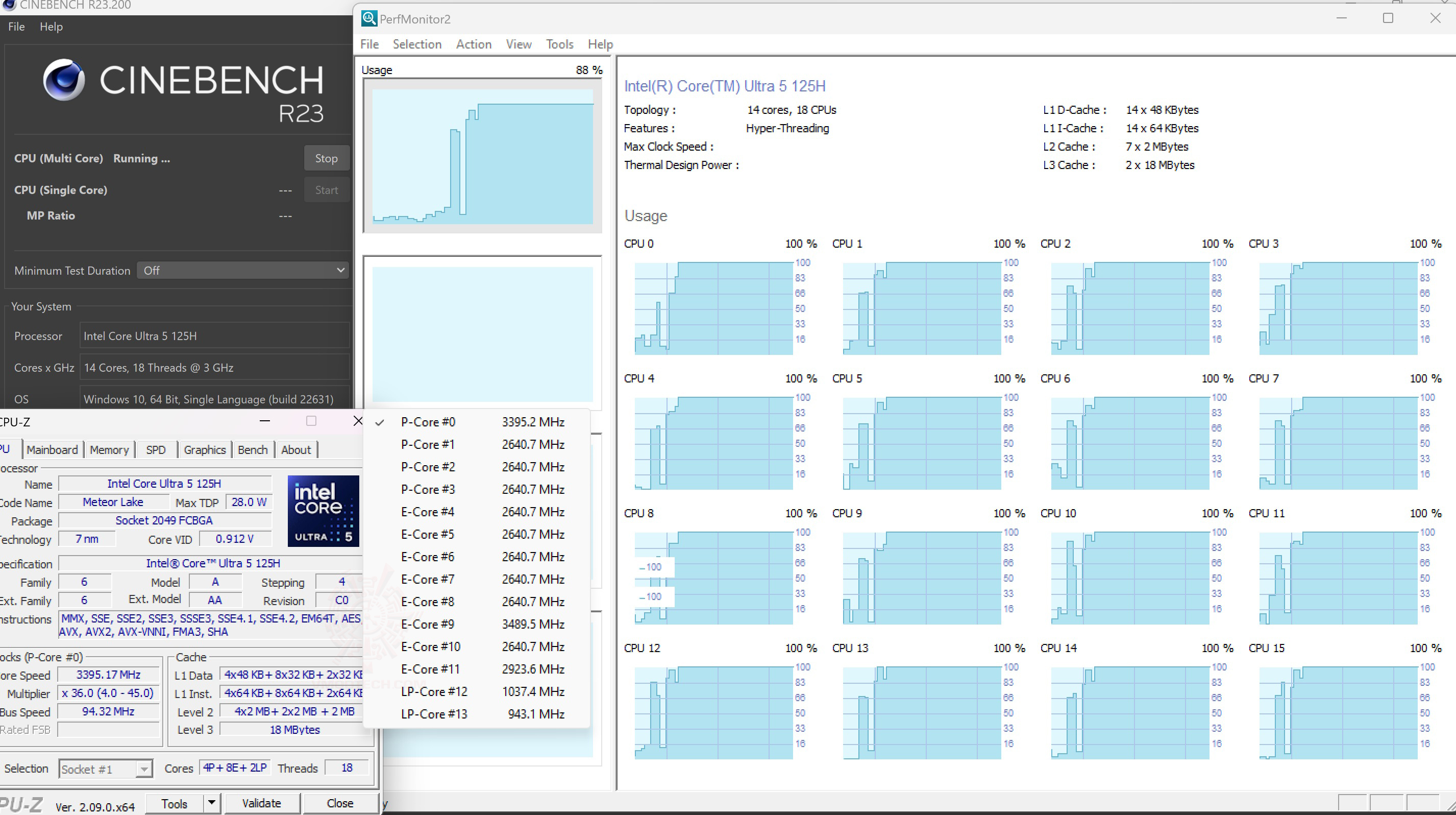This screenshot has width=1456, height=815.
Task: Open Socket #1 selection dropdown
Action: [106, 769]
